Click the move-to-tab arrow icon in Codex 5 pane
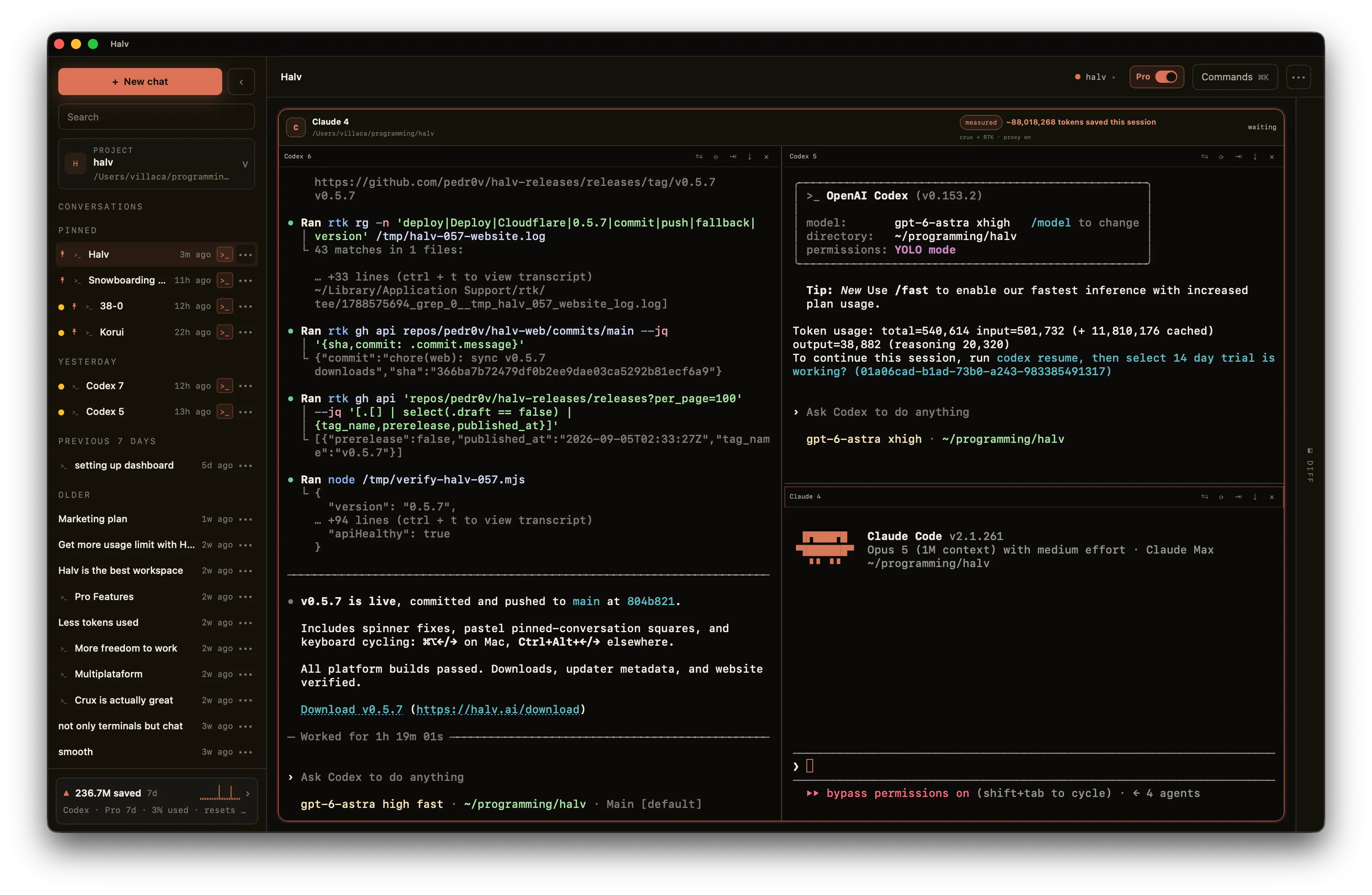1372x895 pixels. click(1238, 156)
